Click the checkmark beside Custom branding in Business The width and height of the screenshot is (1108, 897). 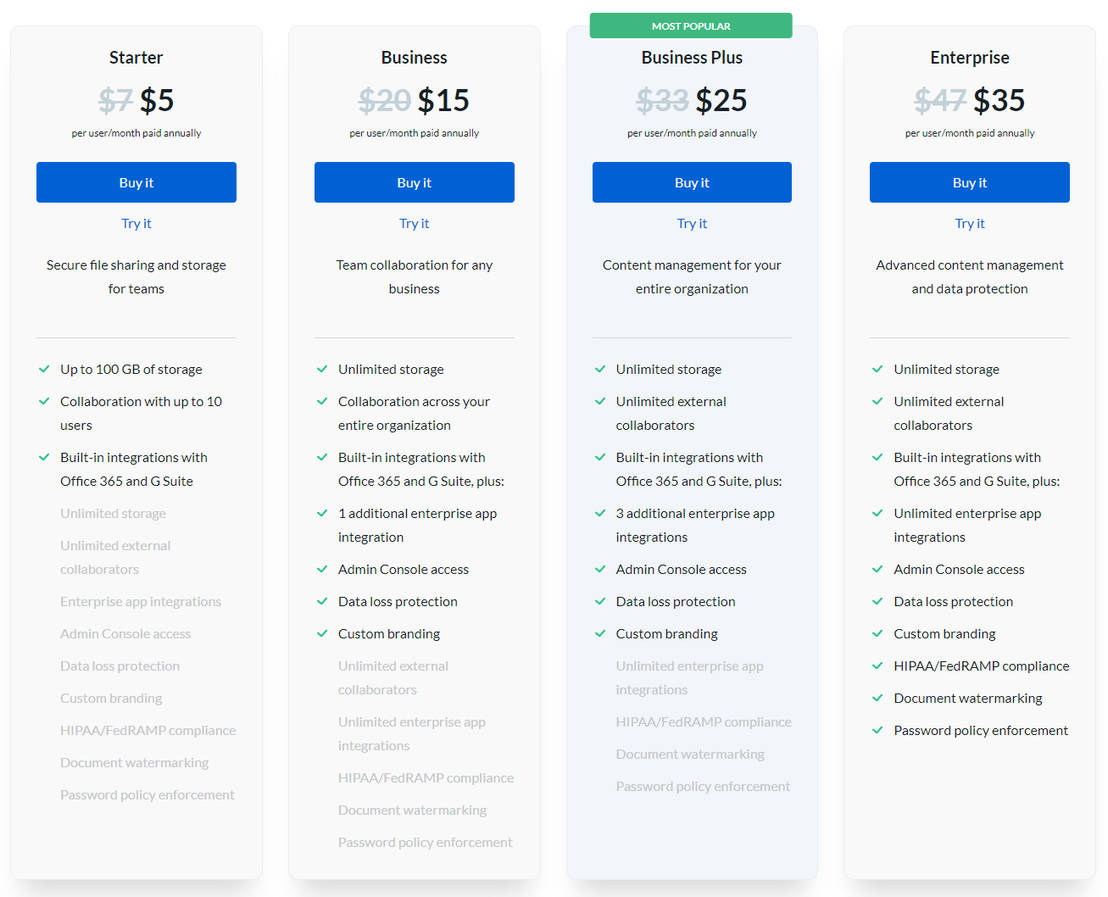pyautogui.click(x=322, y=633)
